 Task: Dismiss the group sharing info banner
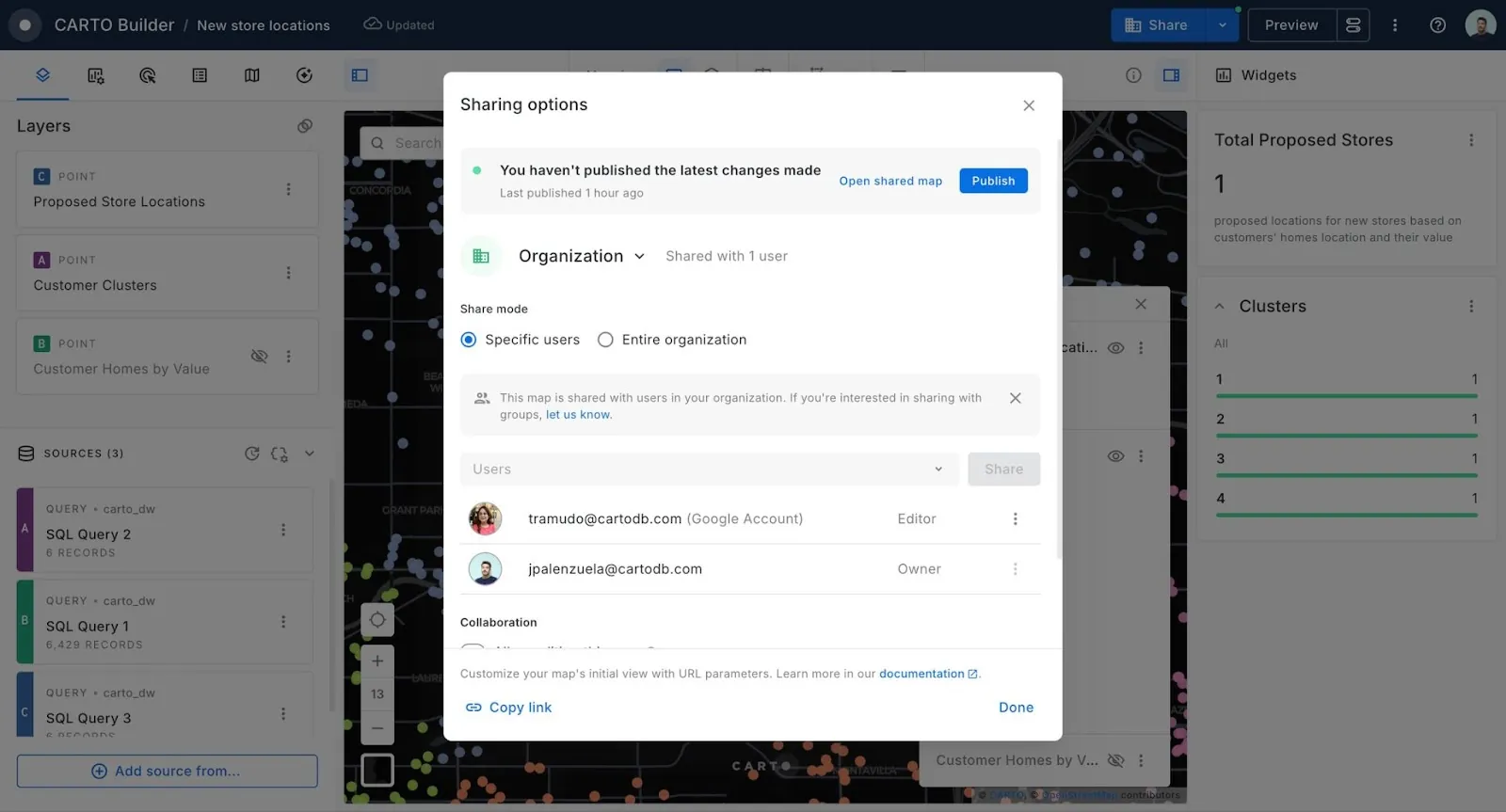1015,398
